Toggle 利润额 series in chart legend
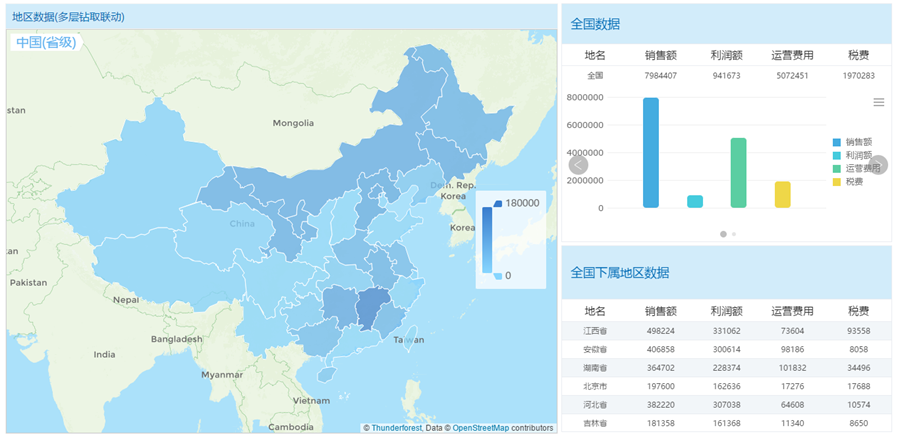The image size is (900, 436). [x=852, y=155]
